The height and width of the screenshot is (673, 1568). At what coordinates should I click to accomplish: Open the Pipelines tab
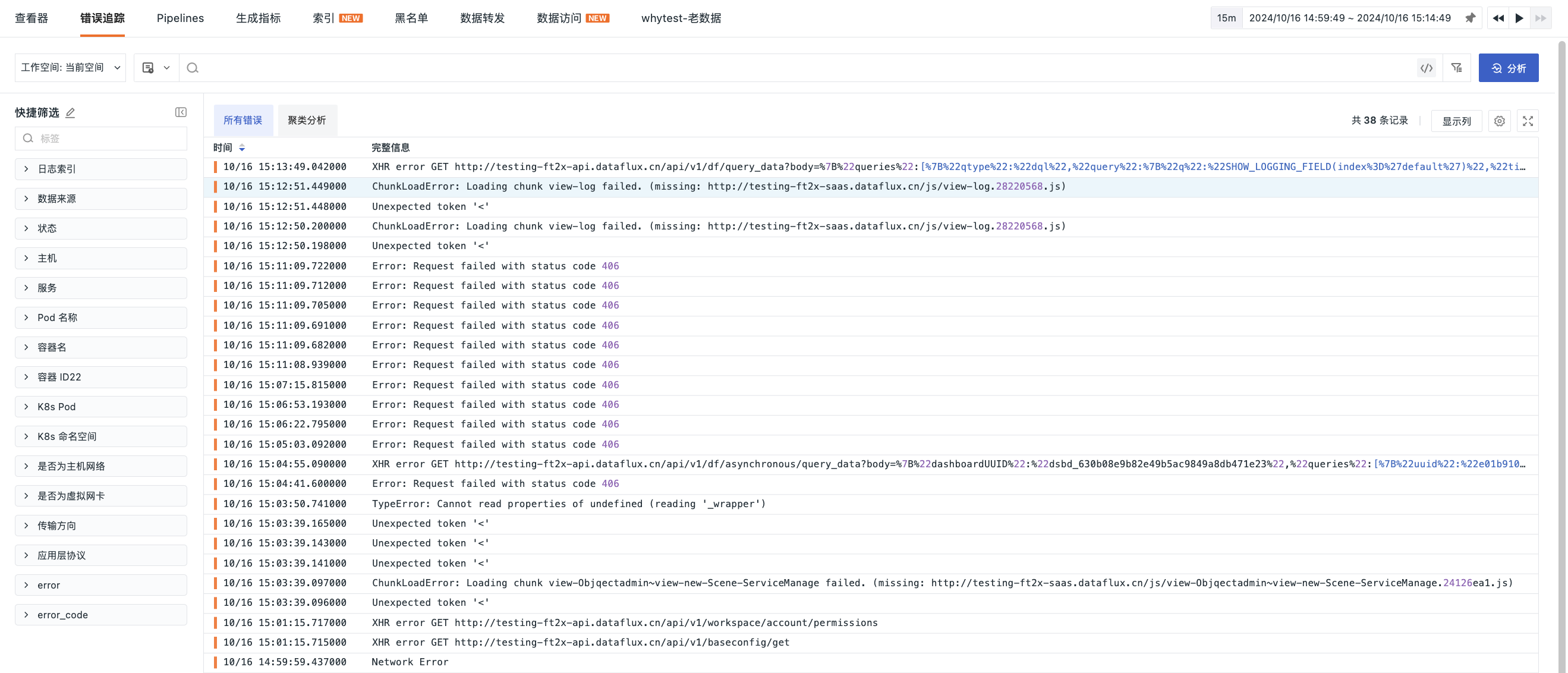point(180,18)
